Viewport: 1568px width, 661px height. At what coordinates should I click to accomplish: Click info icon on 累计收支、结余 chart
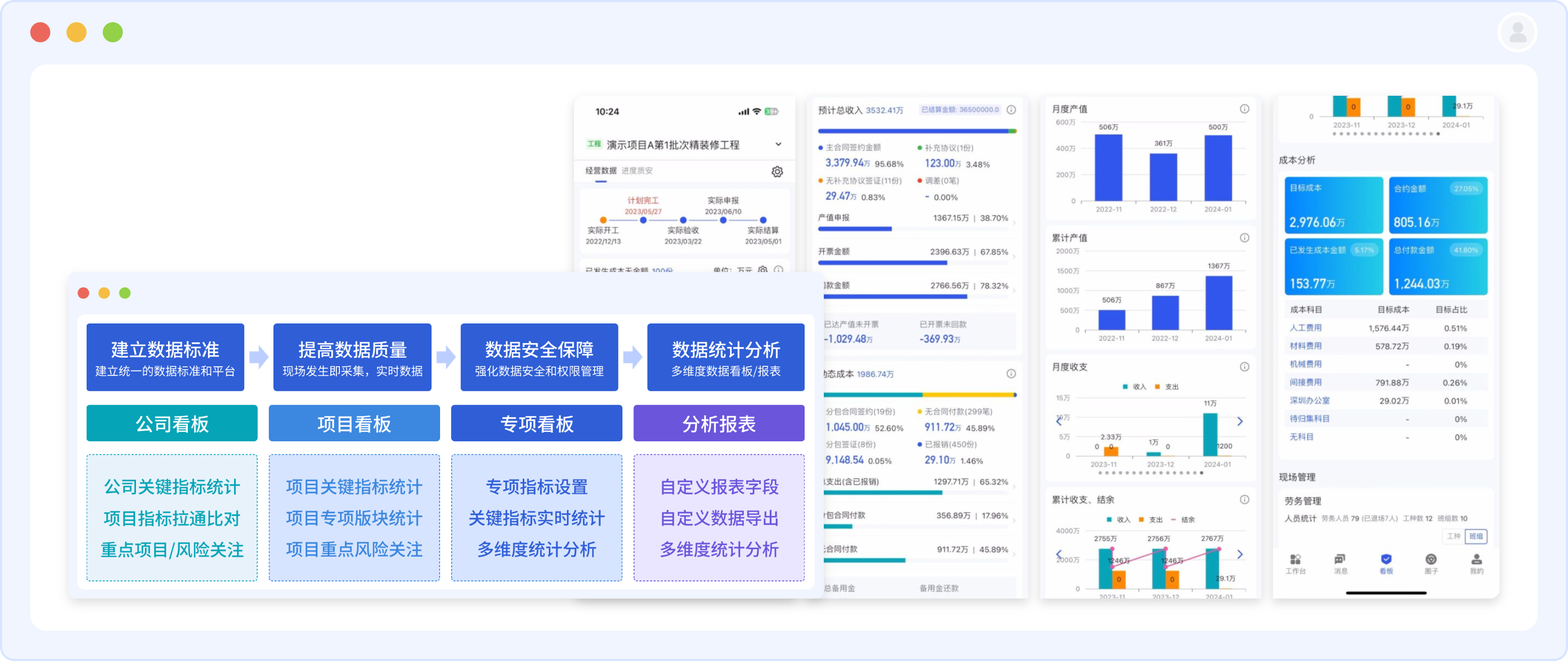pyautogui.click(x=1244, y=500)
